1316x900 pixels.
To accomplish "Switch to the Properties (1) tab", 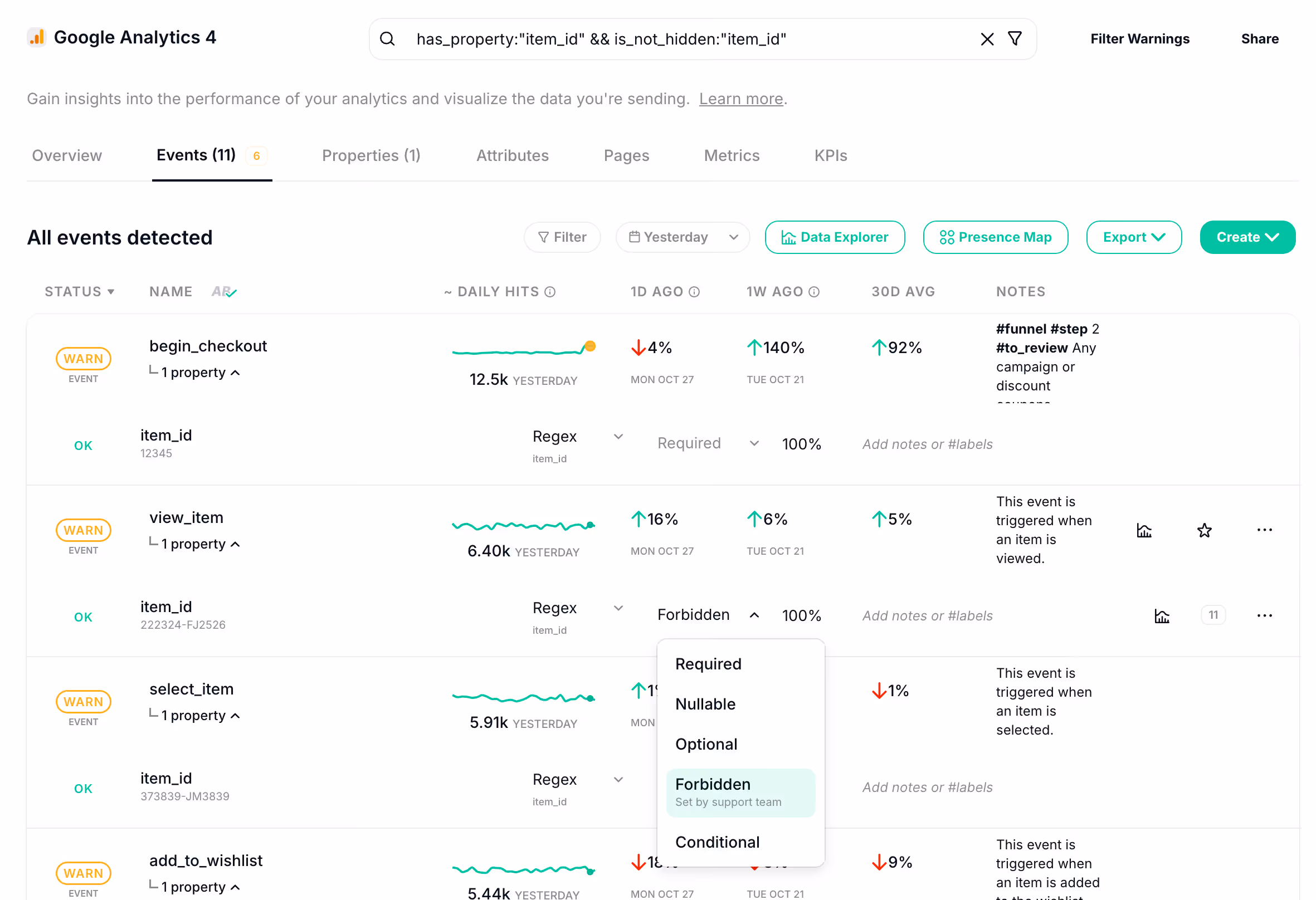I will coord(371,155).
